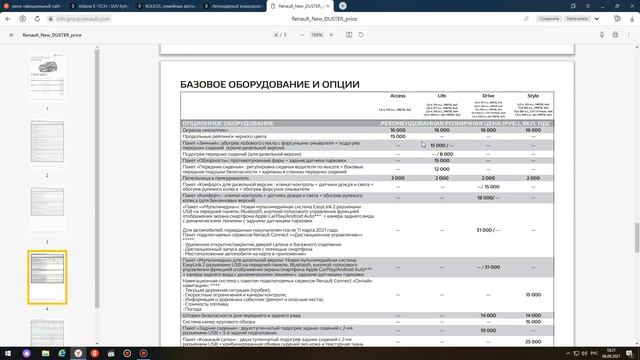Open the new tab plus button
This screenshot has width=640, height=360.
coord(343,6)
